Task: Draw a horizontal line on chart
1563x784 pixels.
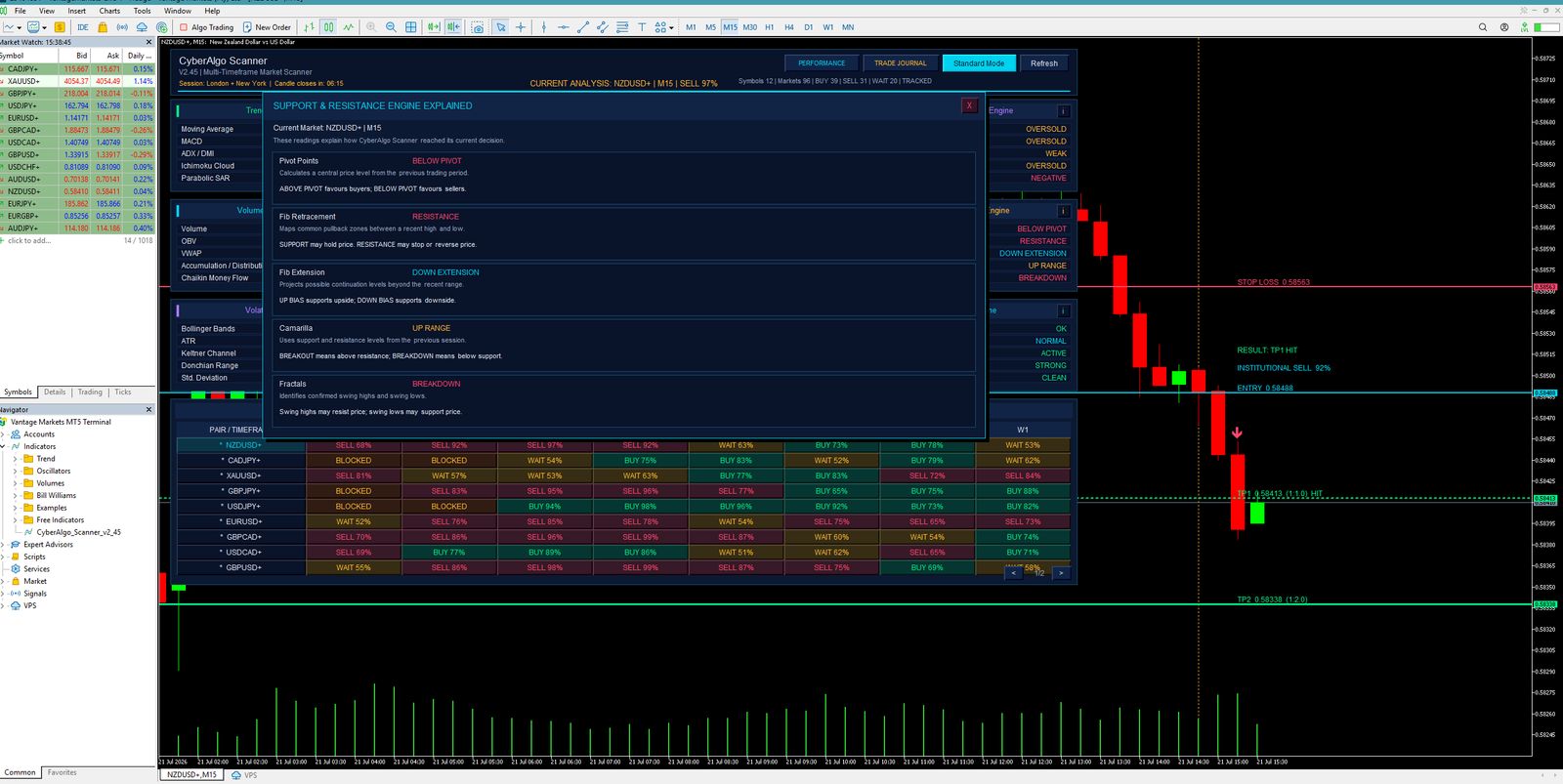Action: 564,27
